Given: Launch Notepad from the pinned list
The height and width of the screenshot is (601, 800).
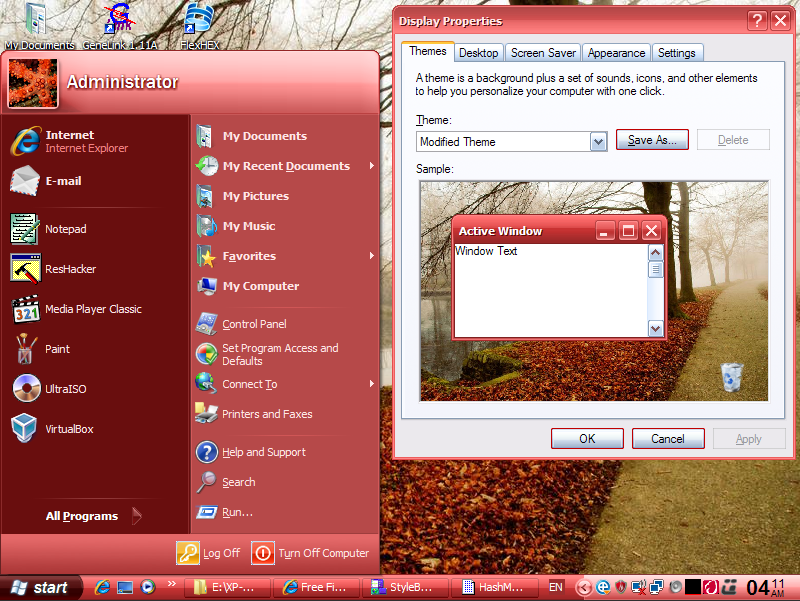Looking at the screenshot, I should pos(95,229).
